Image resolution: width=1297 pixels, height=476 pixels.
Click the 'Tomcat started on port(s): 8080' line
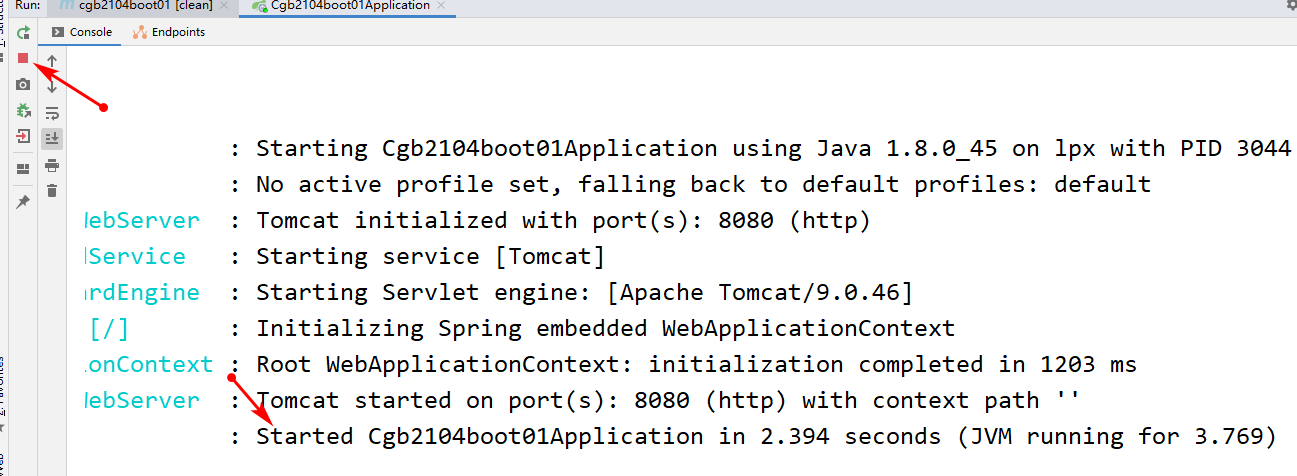(x=668, y=400)
